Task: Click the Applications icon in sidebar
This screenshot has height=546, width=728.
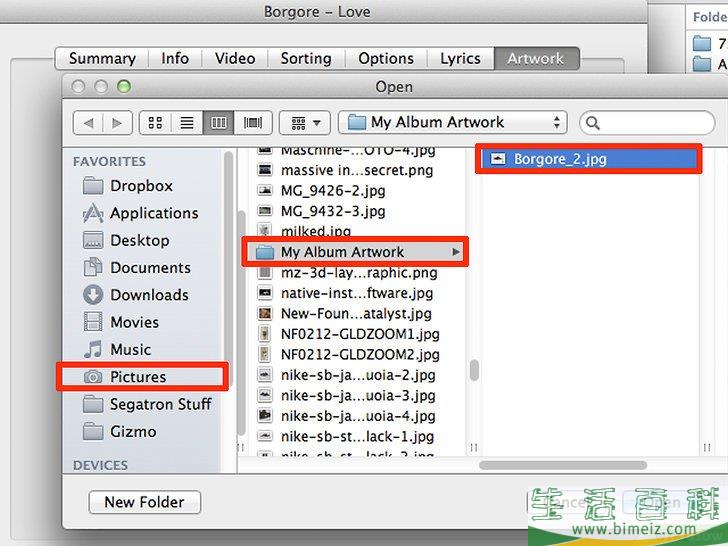Action: (93, 213)
